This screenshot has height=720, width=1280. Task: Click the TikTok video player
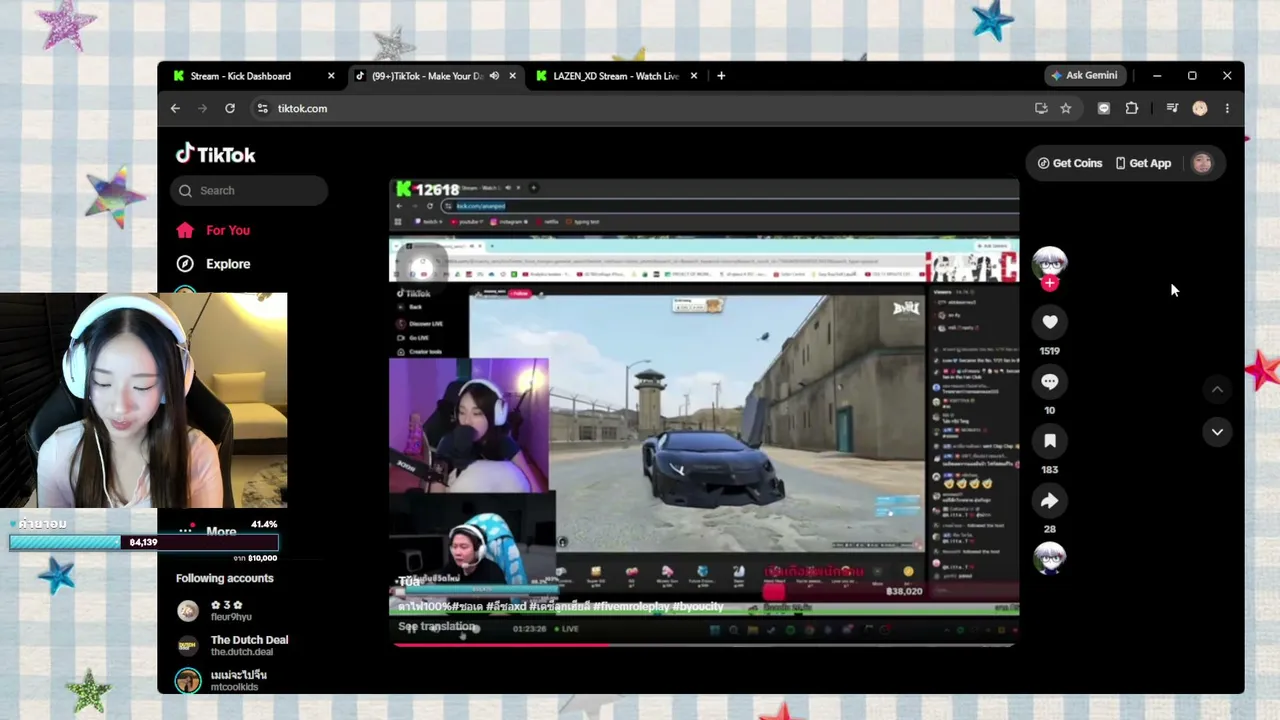pos(704,412)
